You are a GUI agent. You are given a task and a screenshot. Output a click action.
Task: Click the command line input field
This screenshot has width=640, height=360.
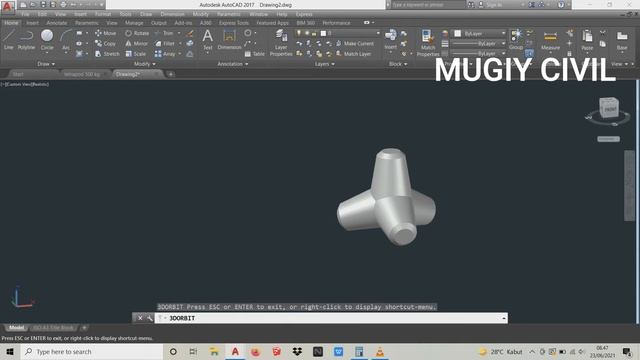[x=331, y=318]
